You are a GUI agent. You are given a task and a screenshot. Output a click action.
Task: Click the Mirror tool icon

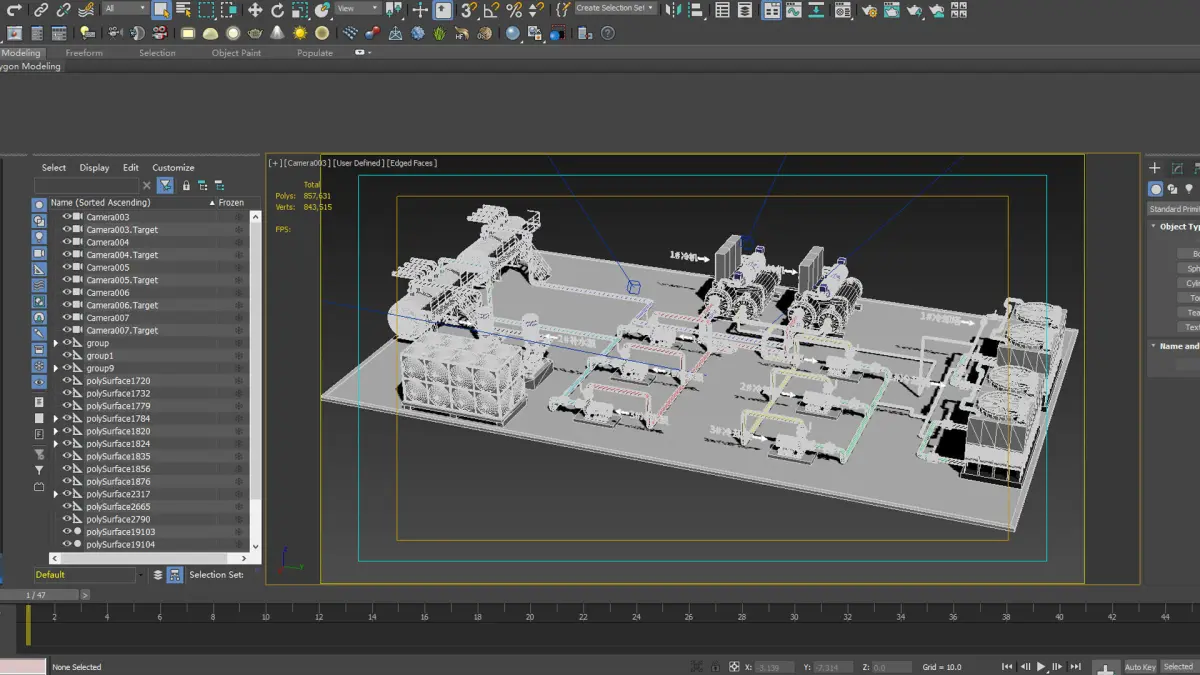[x=672, y=10]
